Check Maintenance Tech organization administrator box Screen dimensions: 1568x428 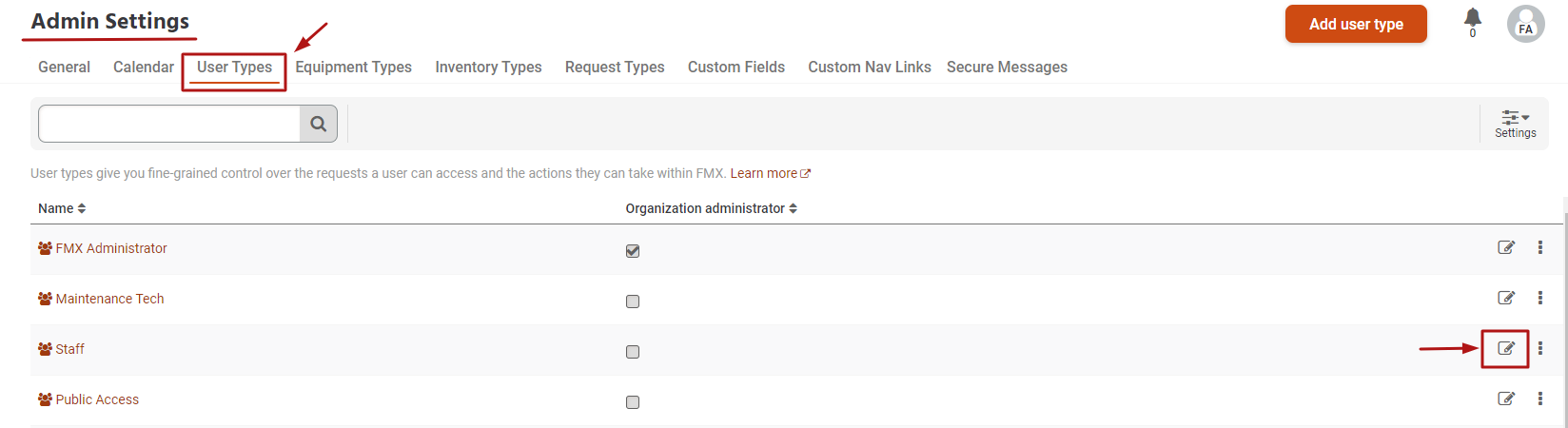(x=633, y=302)
